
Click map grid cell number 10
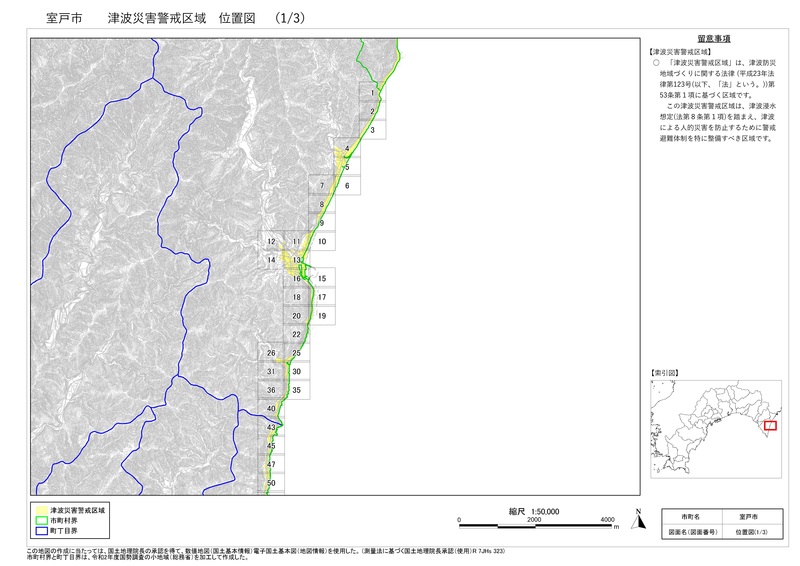(x=322, y=242)
